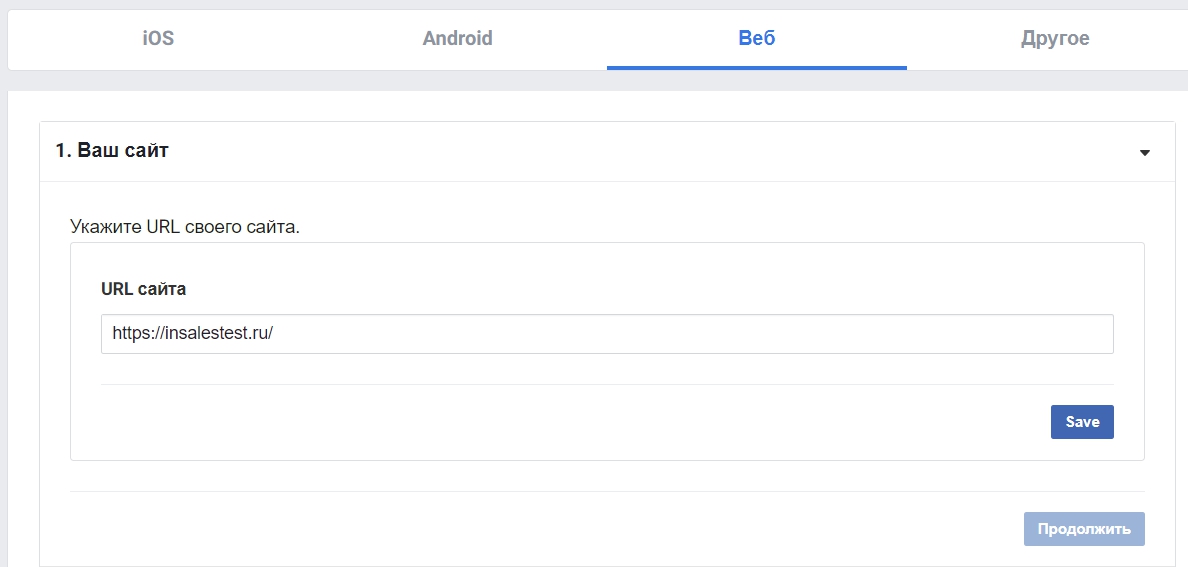Screen dimensions: 1188x567
Task: Click the word 'сайта' in the field label
Action: (x=161, y=289)
